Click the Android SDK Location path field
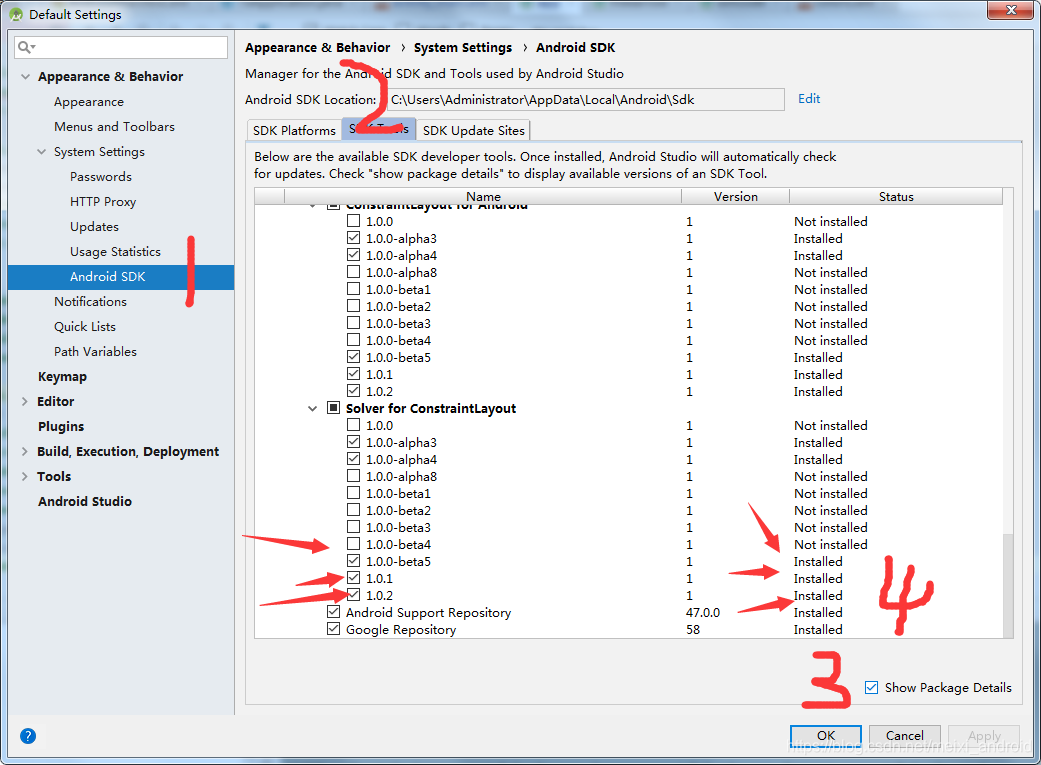This screenshot has height=765, width=1041. 585,100
